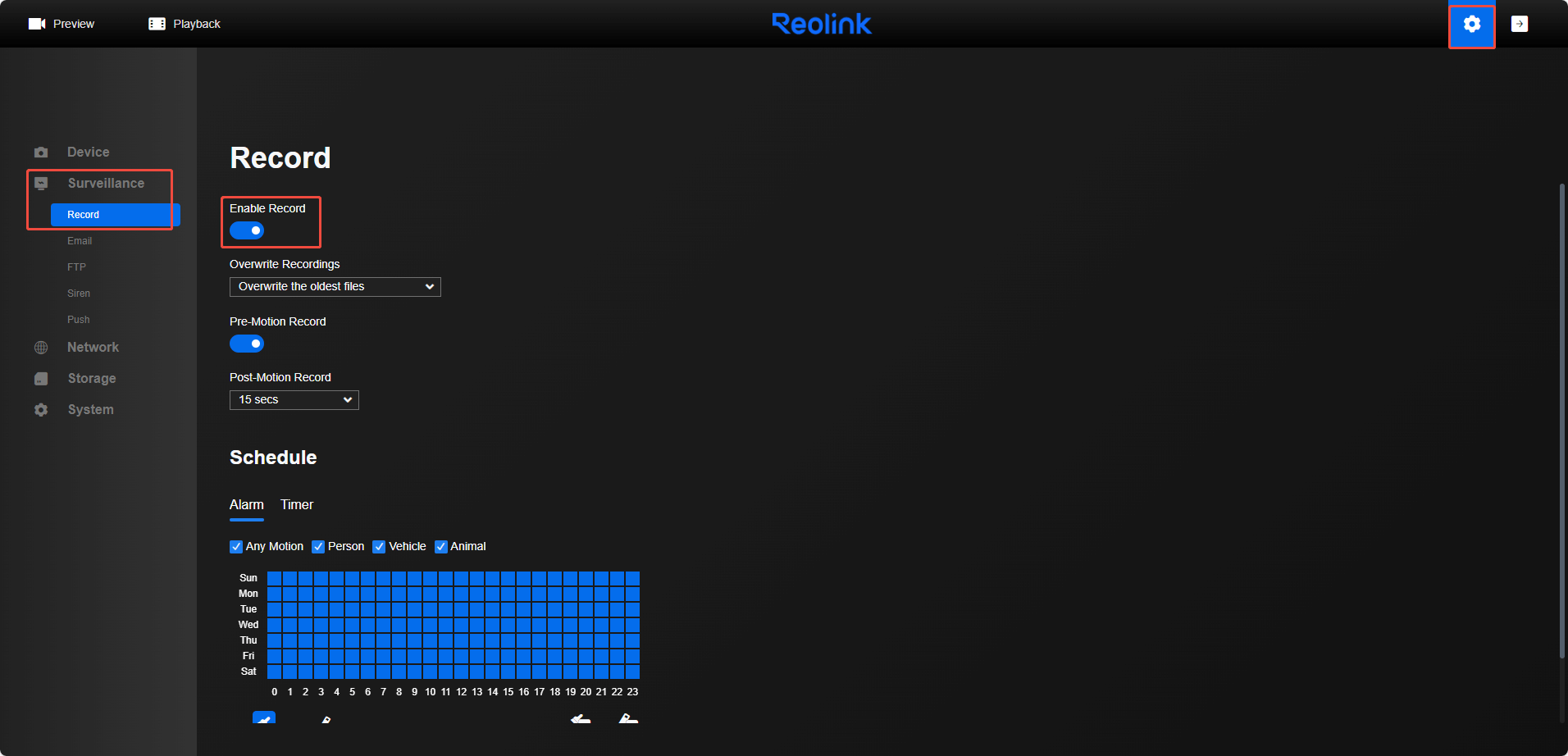Toggle the Enable Record switch
Image resolution: width=1568 pixels, height=756 pixels.
[x=247, y=230]
